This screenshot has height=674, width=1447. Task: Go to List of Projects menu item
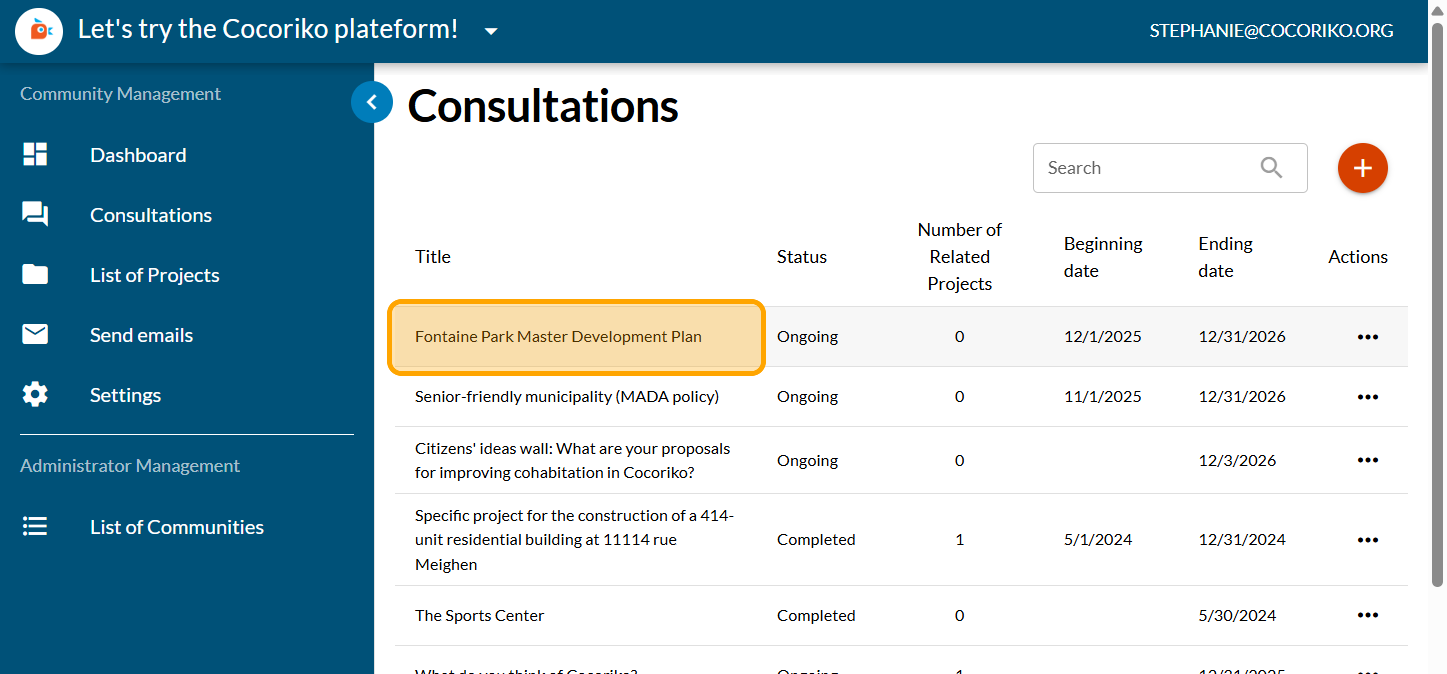tap(154, 275)
